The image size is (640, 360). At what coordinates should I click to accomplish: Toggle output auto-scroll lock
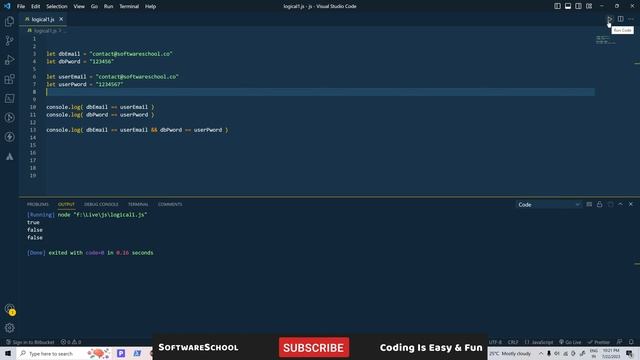point(600,204)
